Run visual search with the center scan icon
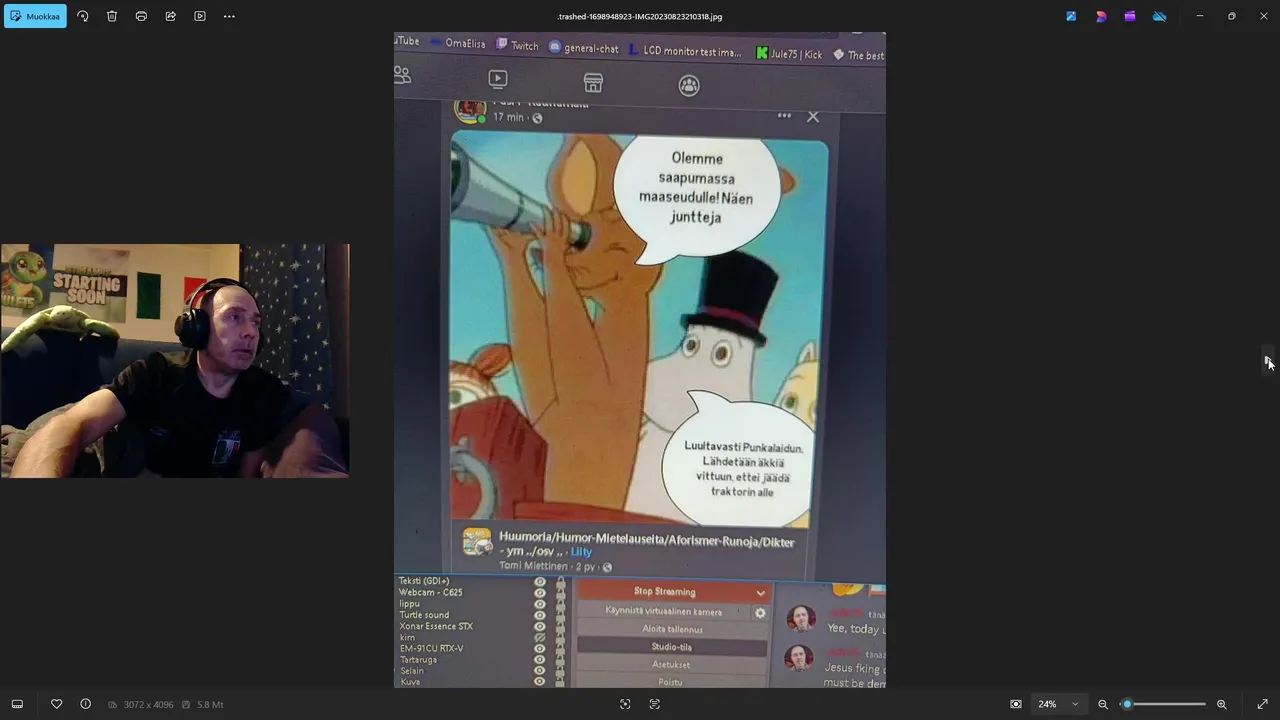Image resolution: width=1280 pixels, height=720 pixels. [625, 704]
